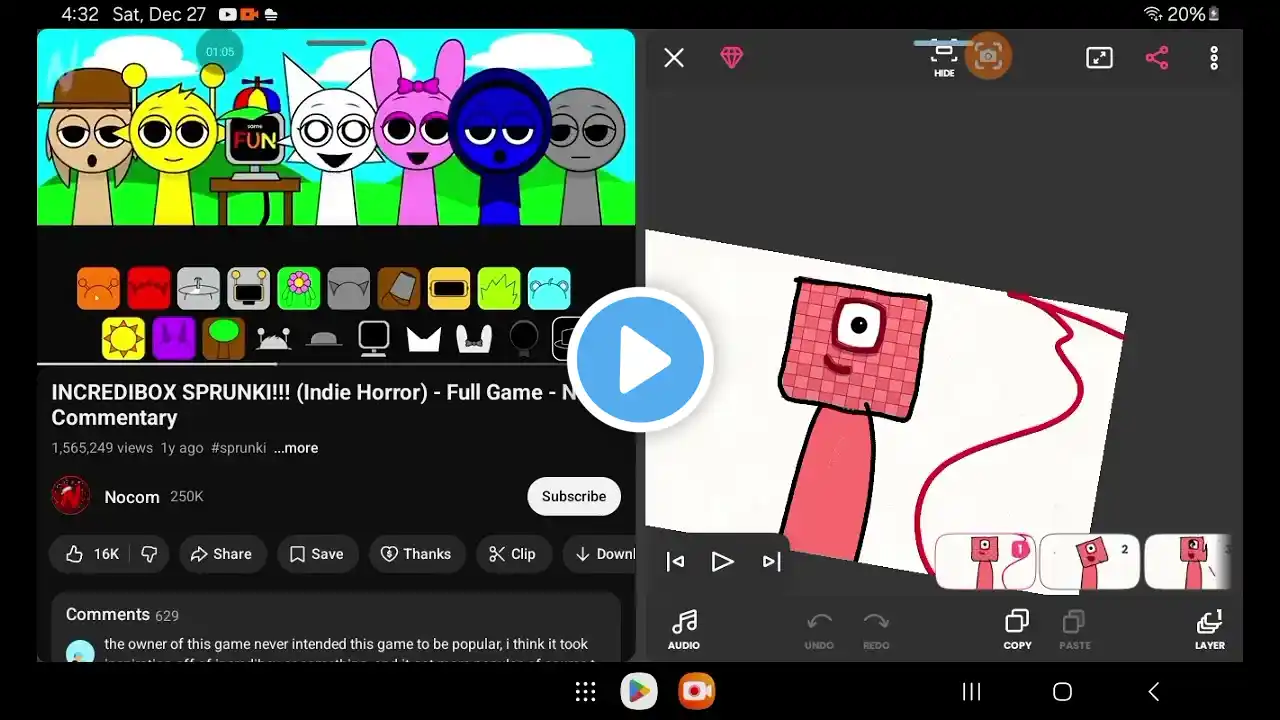The width and height of the screenshot is (1280, 720).
Task: Select the brown bucket Sprunki icon
Action: [x=398, y=289]
